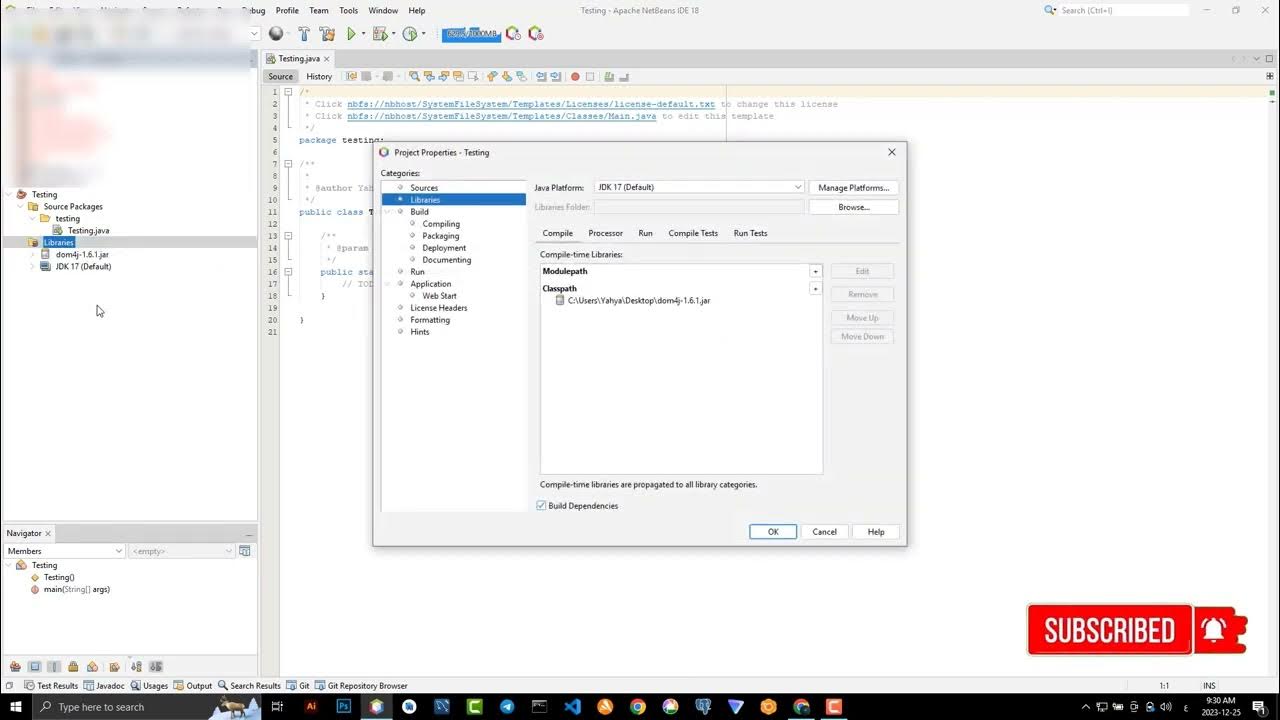The width and height of the screenshot is (1280, 720).
Task: Collapse Testing project tree node
Action: [9, 194]
